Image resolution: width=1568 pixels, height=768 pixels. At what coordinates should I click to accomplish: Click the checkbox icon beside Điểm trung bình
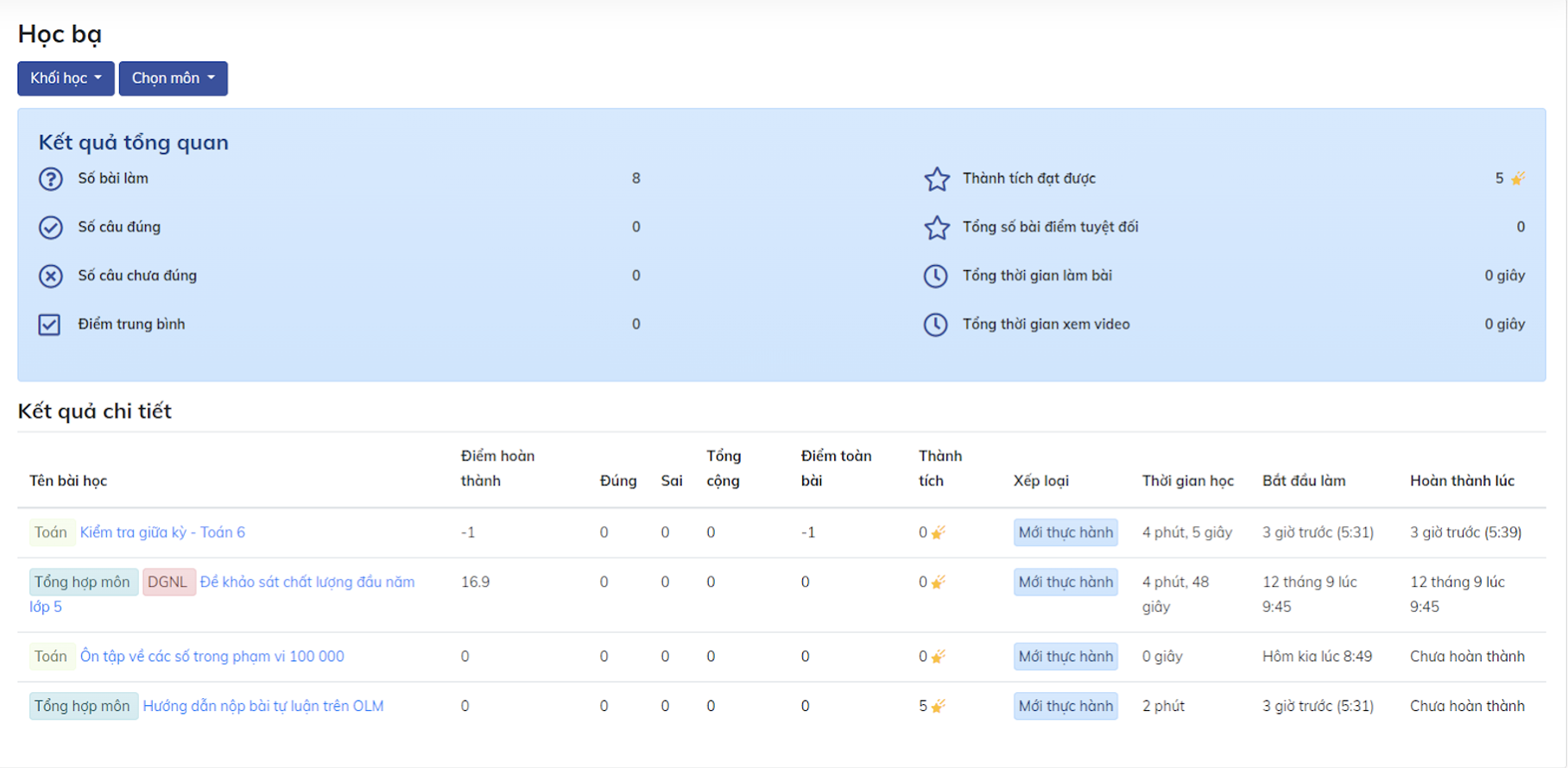pyautogui.click(x=49, y=324)
